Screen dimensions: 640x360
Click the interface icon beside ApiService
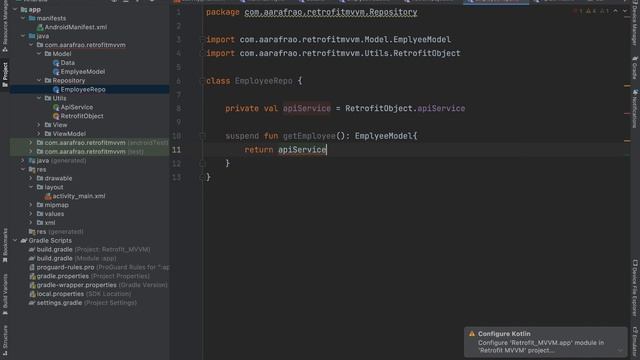click(x=56, y=107)
